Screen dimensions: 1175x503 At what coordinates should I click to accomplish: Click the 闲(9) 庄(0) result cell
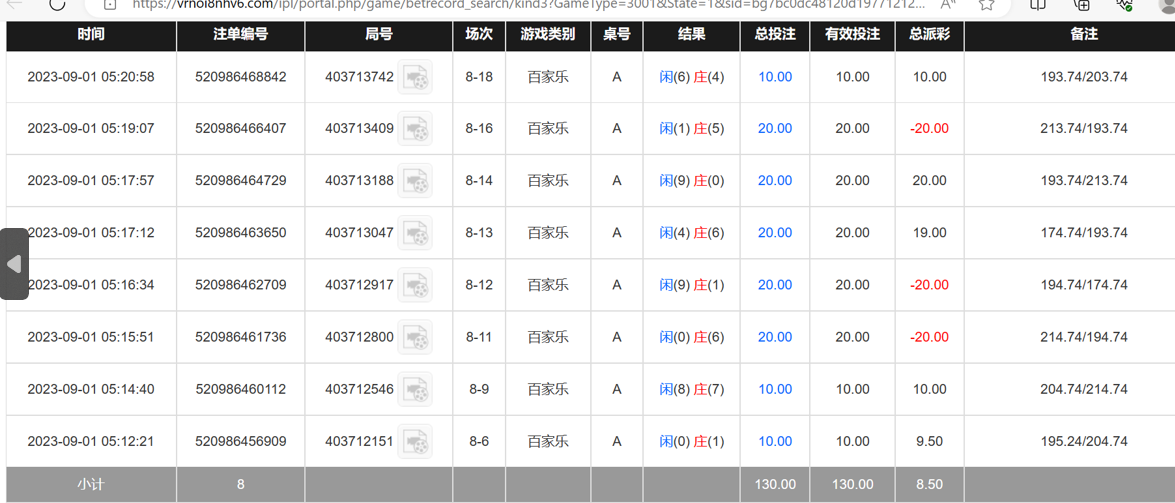tap(691, 181)
